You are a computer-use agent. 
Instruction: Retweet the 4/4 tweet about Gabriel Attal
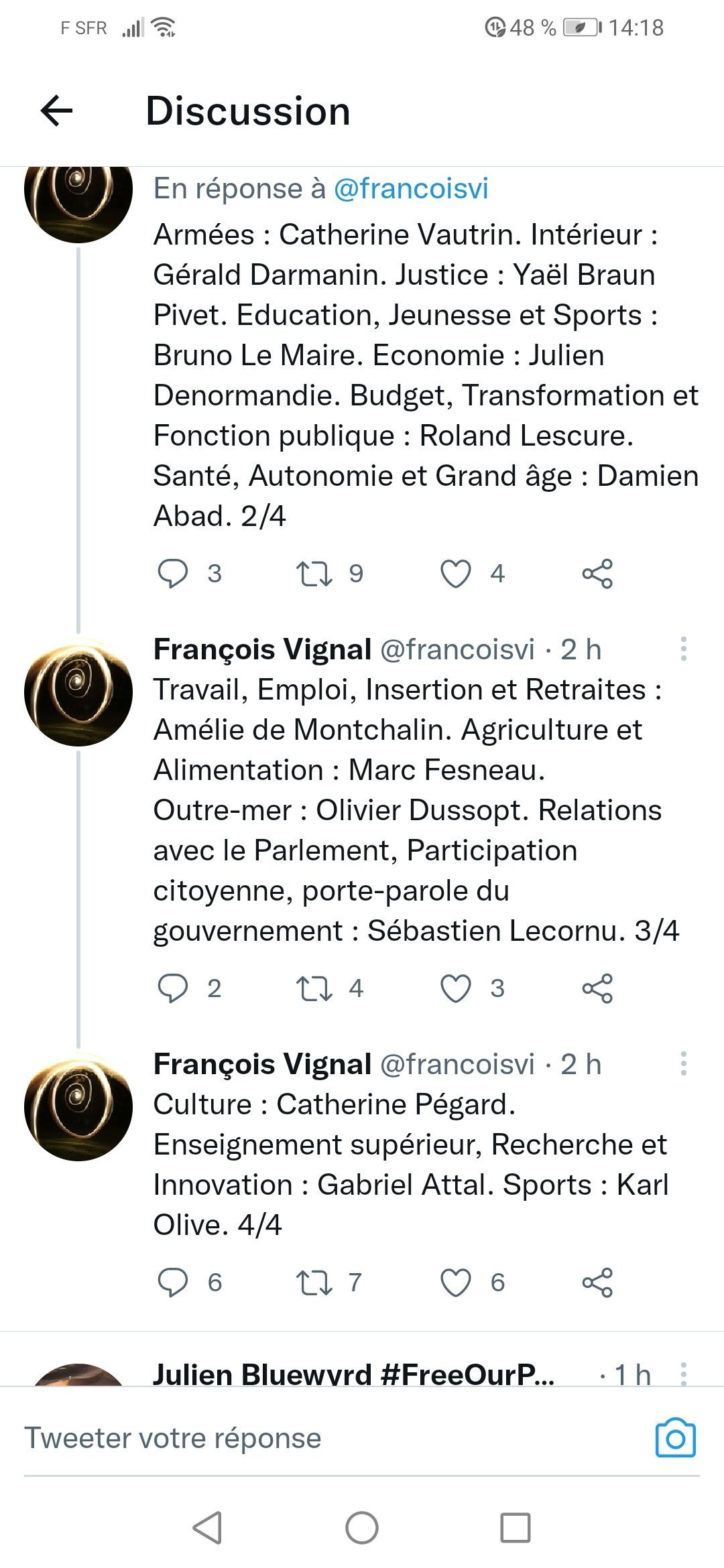coord(314,1283)
